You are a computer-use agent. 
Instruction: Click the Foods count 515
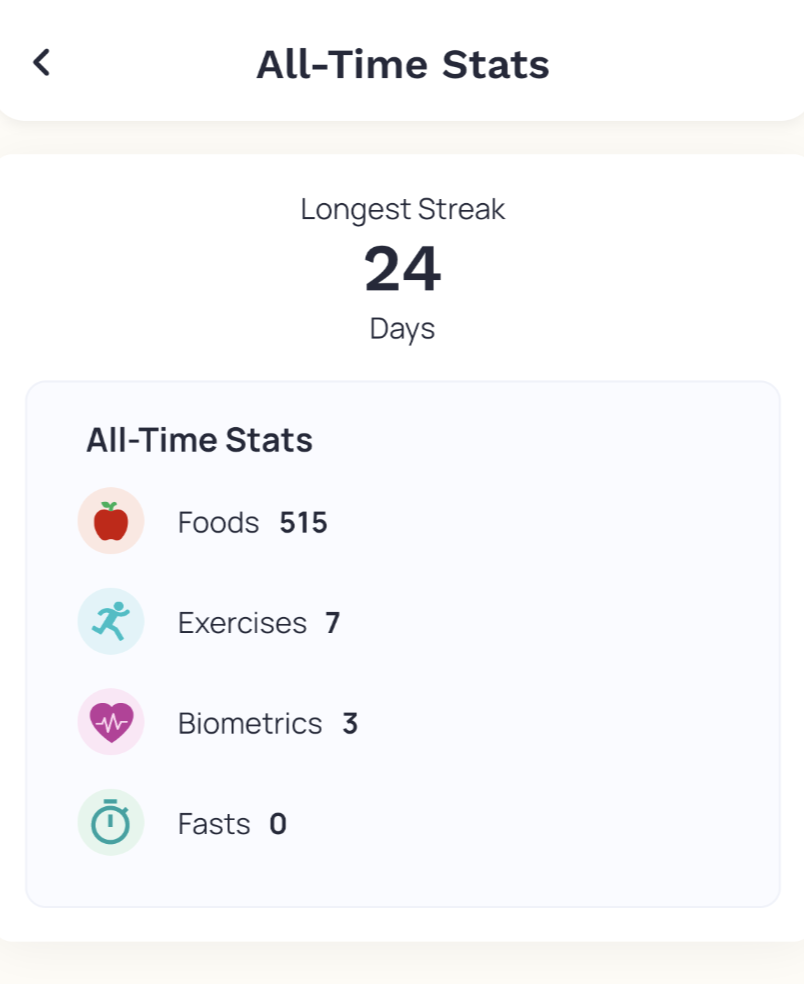point(303,522)
